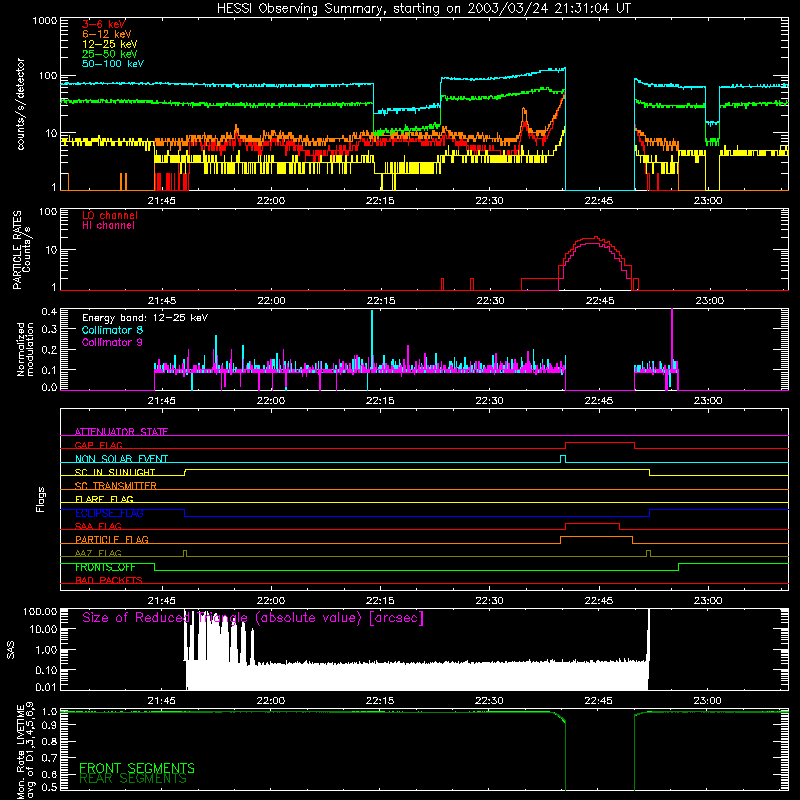The image size is (800, 800).
Task: Select the 6-12 keV legend label
Action: point(107,34)
